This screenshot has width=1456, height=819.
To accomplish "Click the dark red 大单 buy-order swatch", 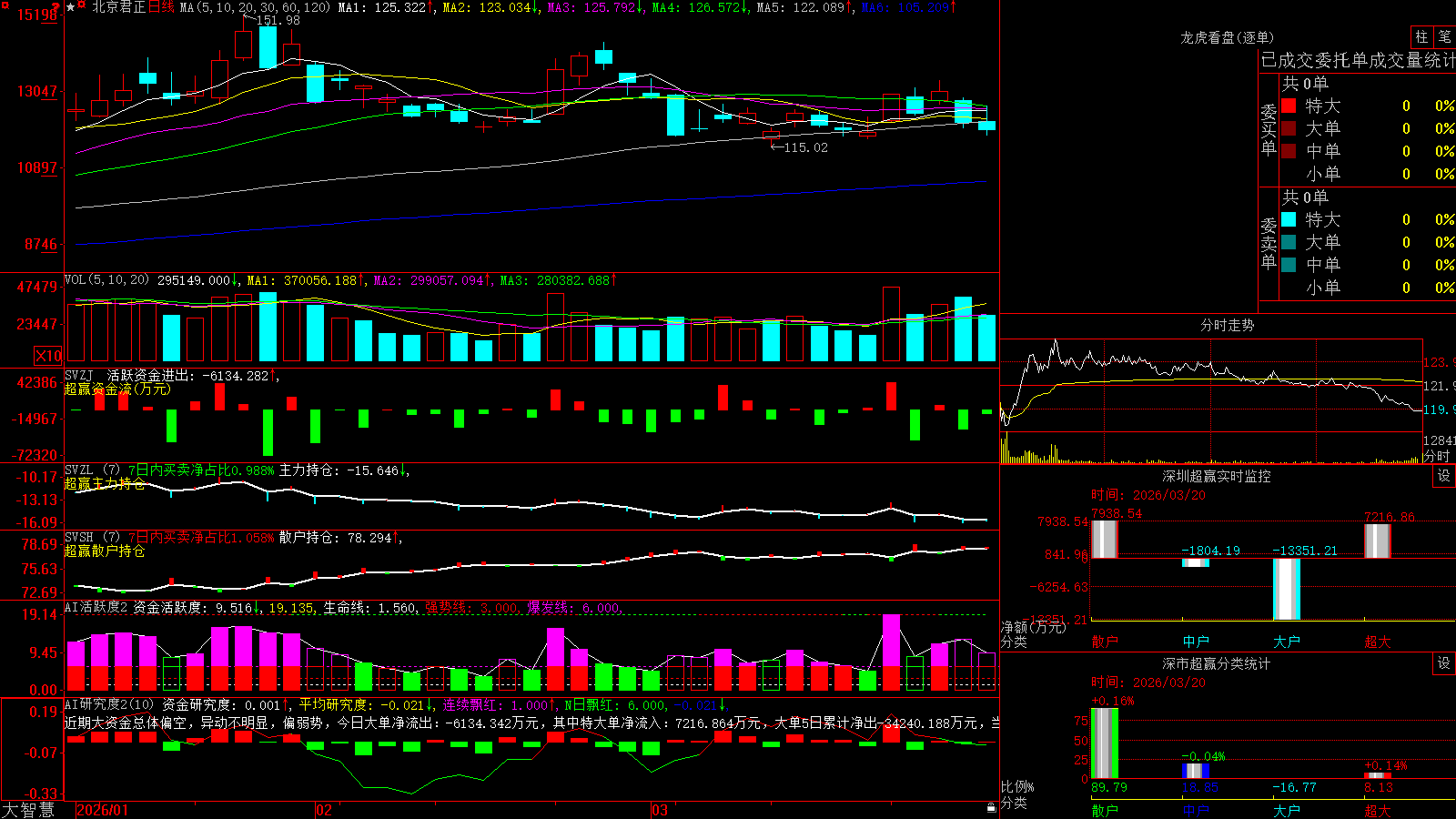I will tap(1289, 128).
